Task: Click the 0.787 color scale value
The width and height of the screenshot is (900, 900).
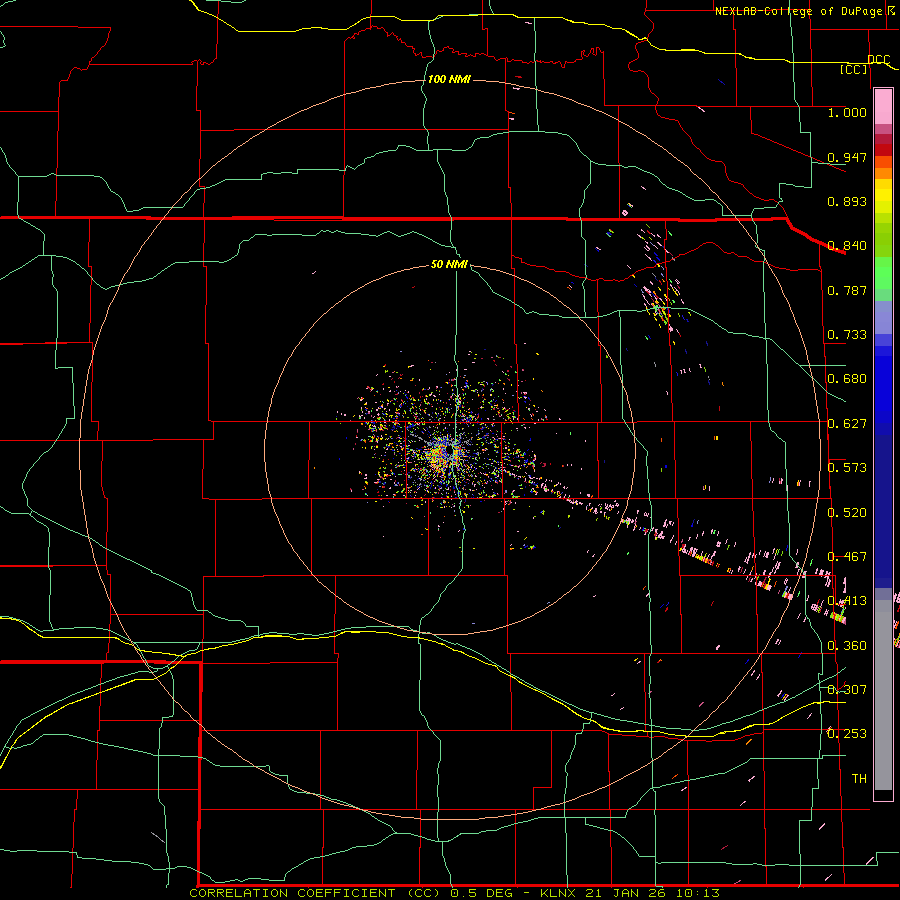Action: pos(847,290)
